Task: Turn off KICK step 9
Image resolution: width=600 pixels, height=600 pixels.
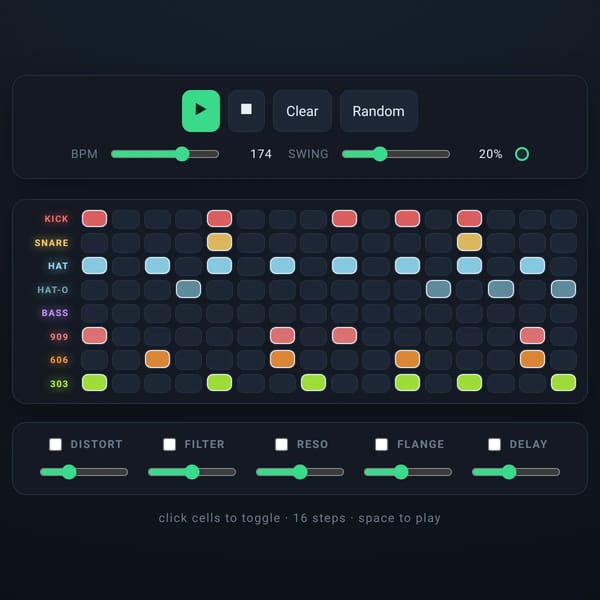Action: (x=344, y=218)
